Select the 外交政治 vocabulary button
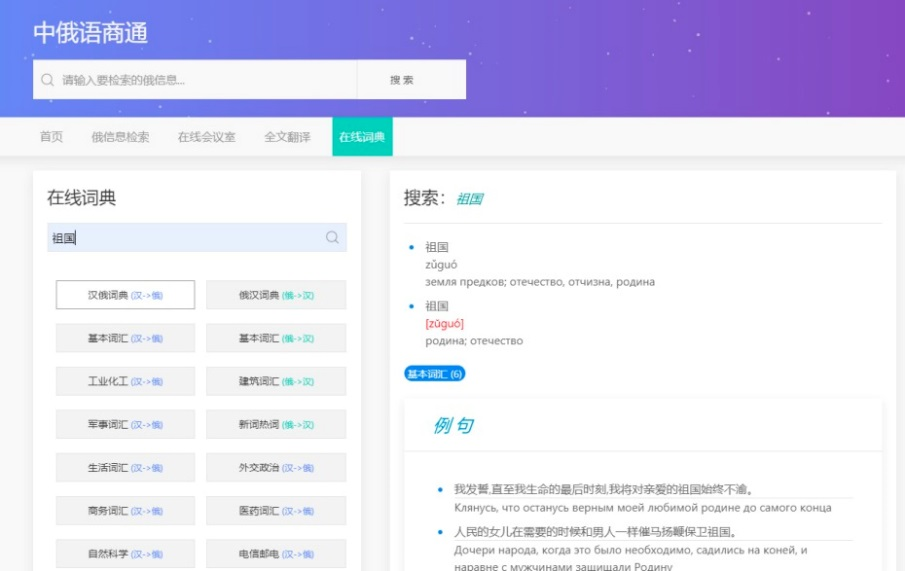This screenshot has width=905, height=571. [x=276, y=467]
